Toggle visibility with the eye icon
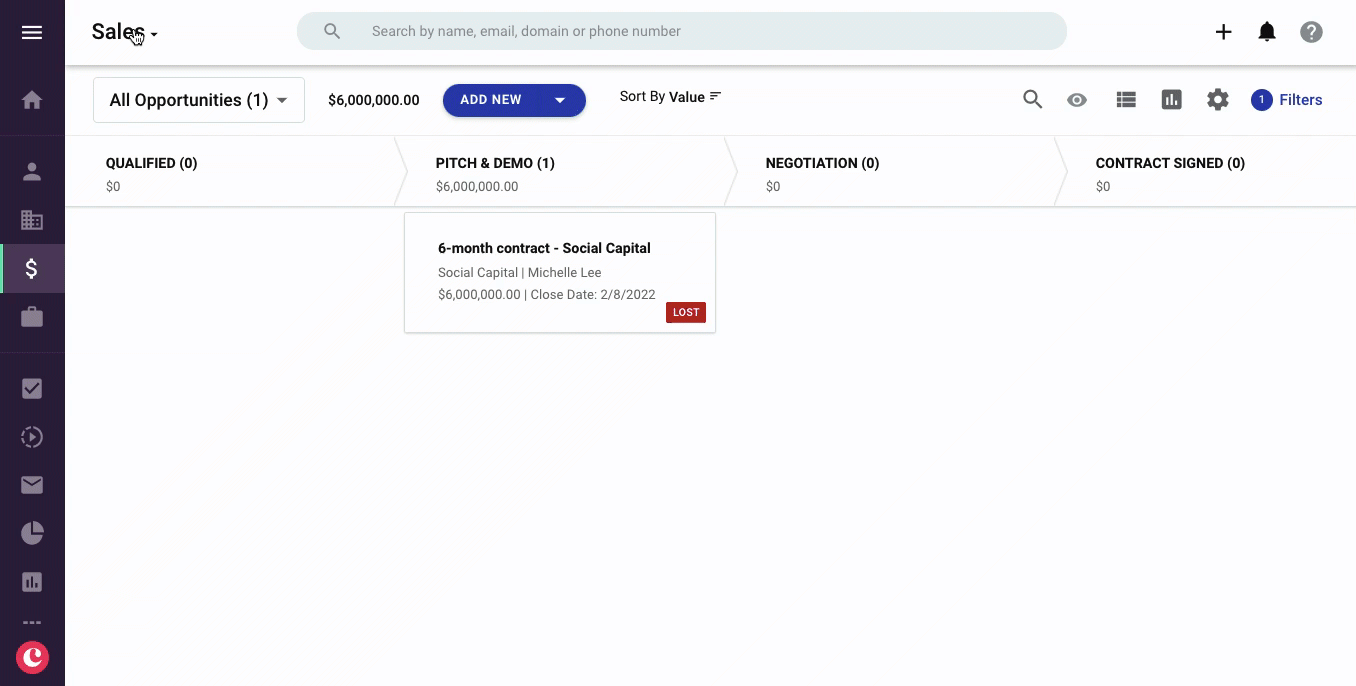Screen dimensions: 1356x686 [x=1077, y=100]
